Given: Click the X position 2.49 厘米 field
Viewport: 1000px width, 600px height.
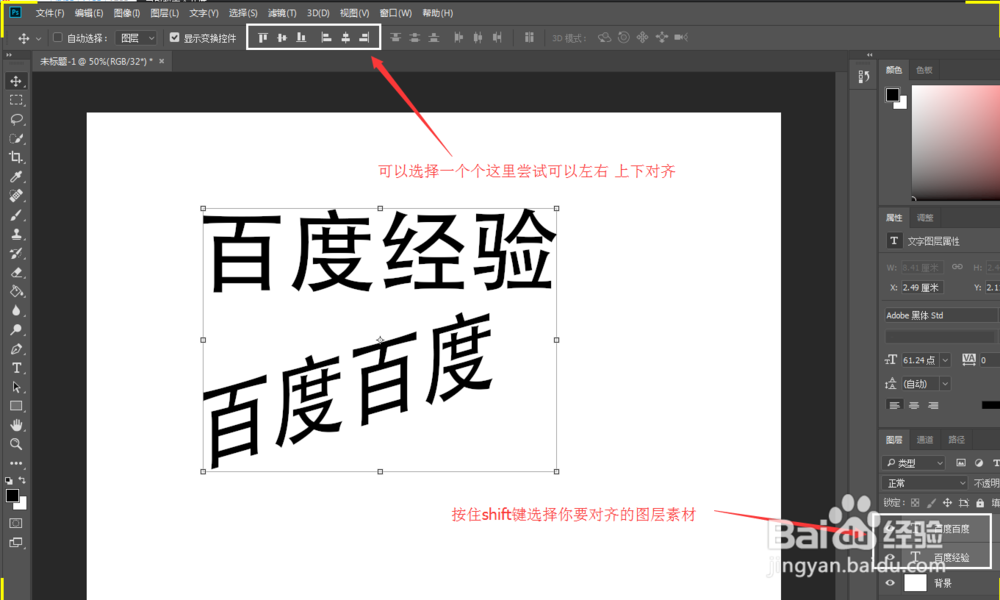Looking at the screenshot, I should 922,288.
